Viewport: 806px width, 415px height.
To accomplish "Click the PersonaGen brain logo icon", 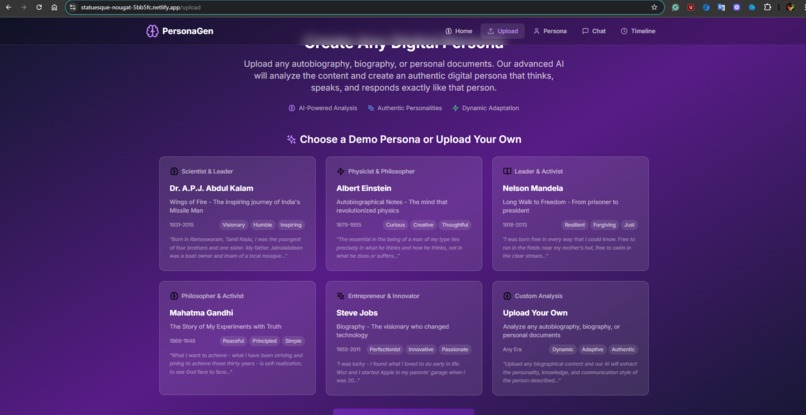I will tap(152, 31).
